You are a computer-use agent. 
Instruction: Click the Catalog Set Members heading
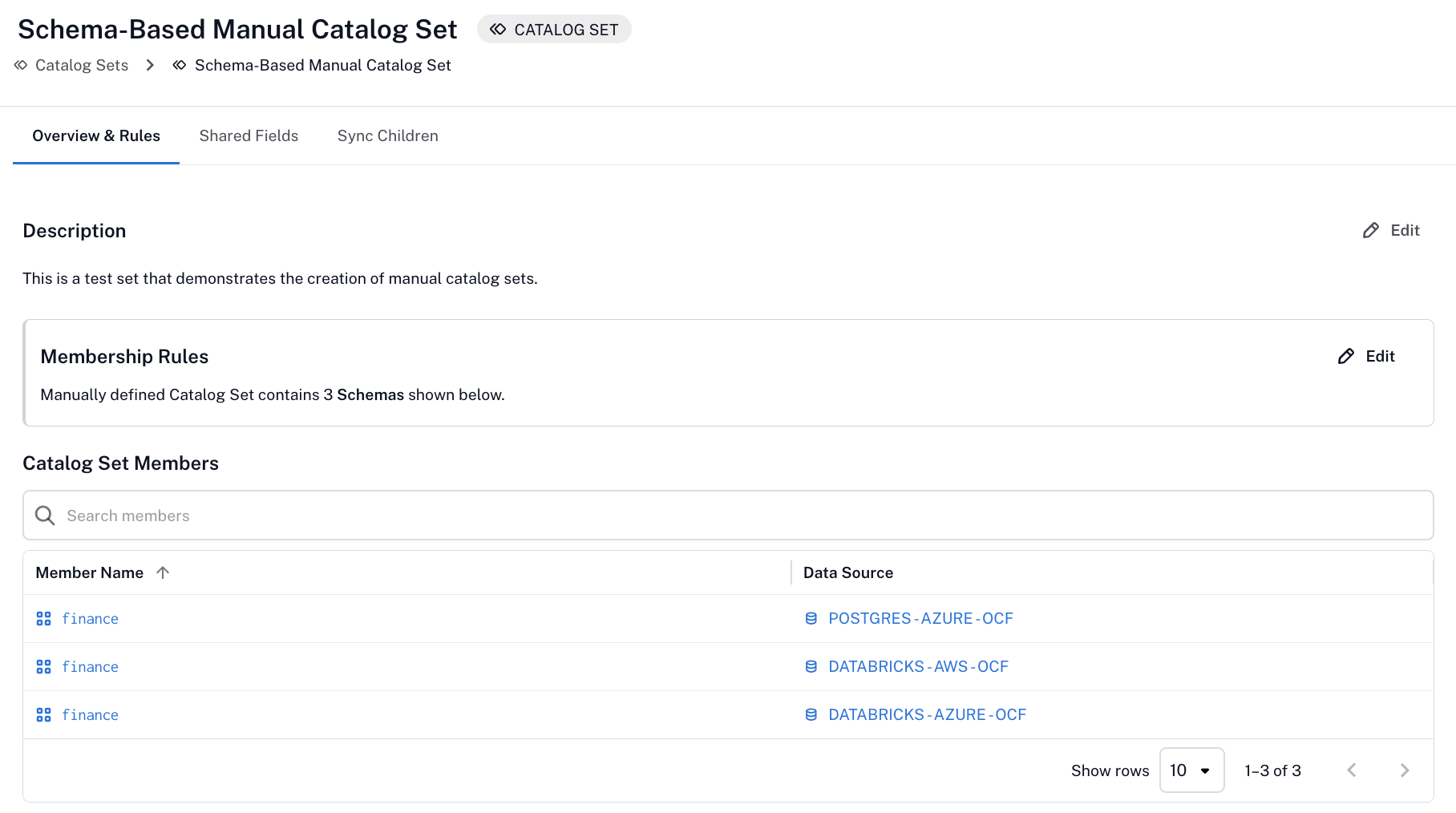(120, 463)
